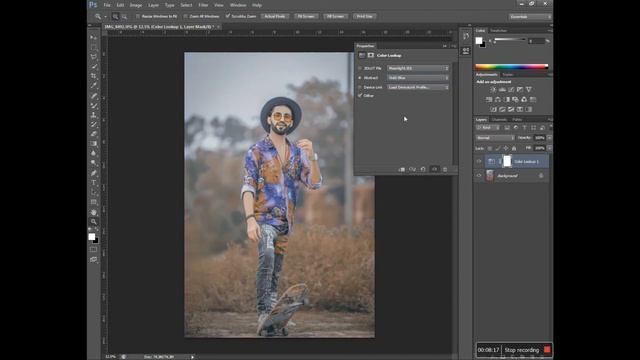Screen dimensions: 640x360
Task: Open the layer Fill slider dropdown
Action: point(549,148)
